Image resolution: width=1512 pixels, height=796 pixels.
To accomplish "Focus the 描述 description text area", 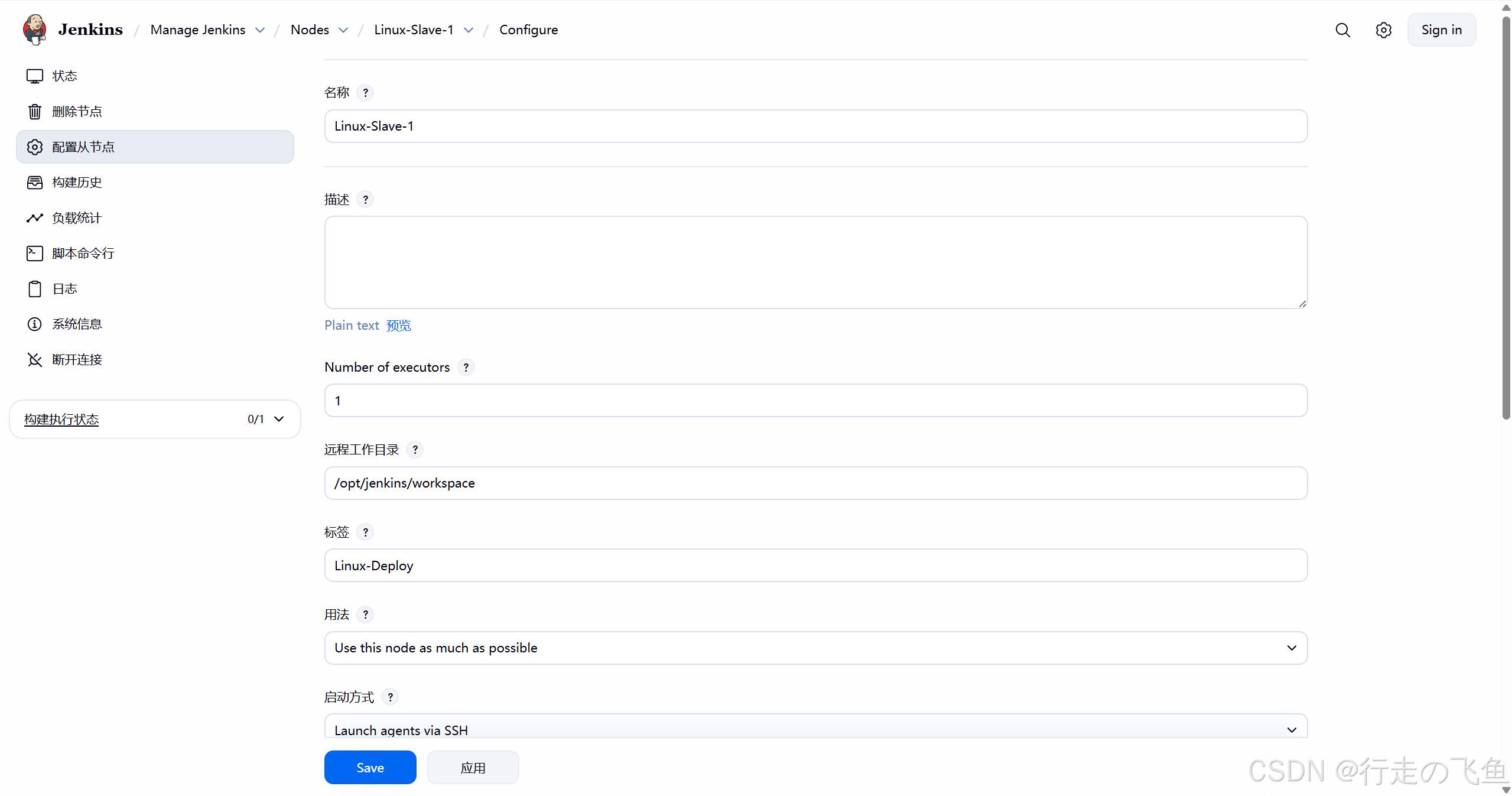I will (815, 262).
